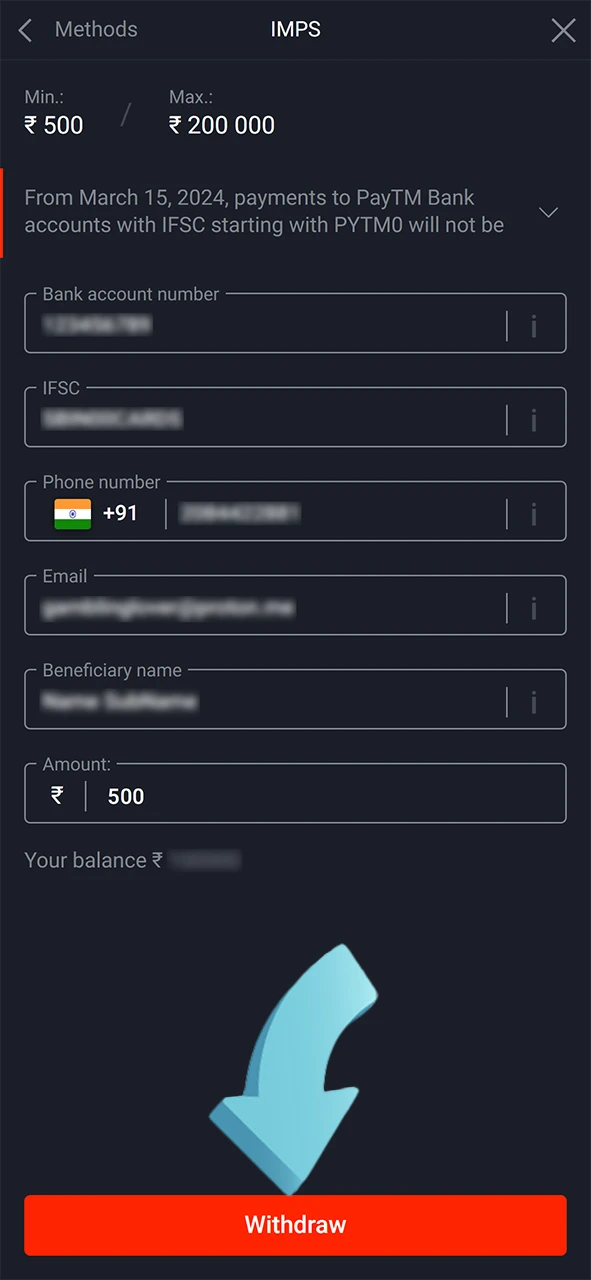Tap the back arrow next to Methods
591x1280 pixels.
(x=25, y=30)
